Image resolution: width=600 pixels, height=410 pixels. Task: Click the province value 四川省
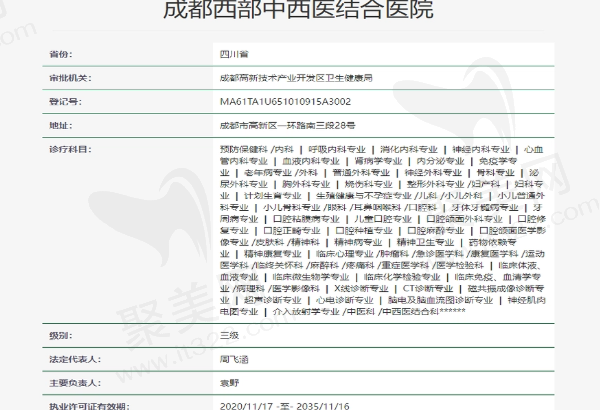coord(234,54)
